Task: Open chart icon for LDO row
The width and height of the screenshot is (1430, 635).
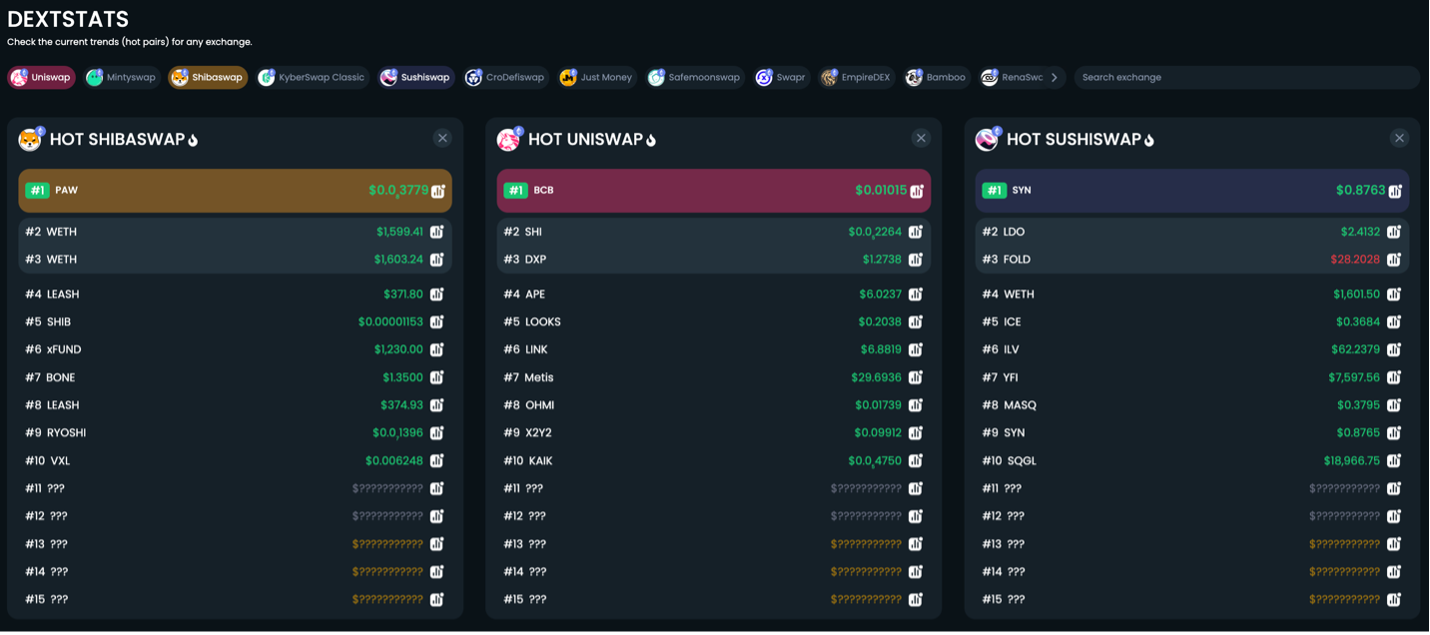Action: [1394, 232]
